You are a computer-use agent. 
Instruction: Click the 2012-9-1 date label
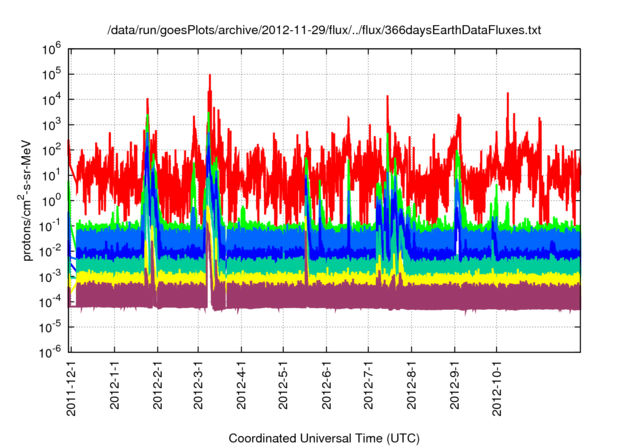coord(454,384)
